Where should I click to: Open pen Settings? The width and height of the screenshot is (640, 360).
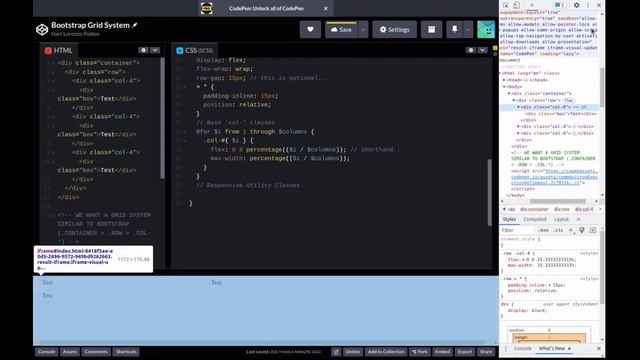[x=394, y=29]
